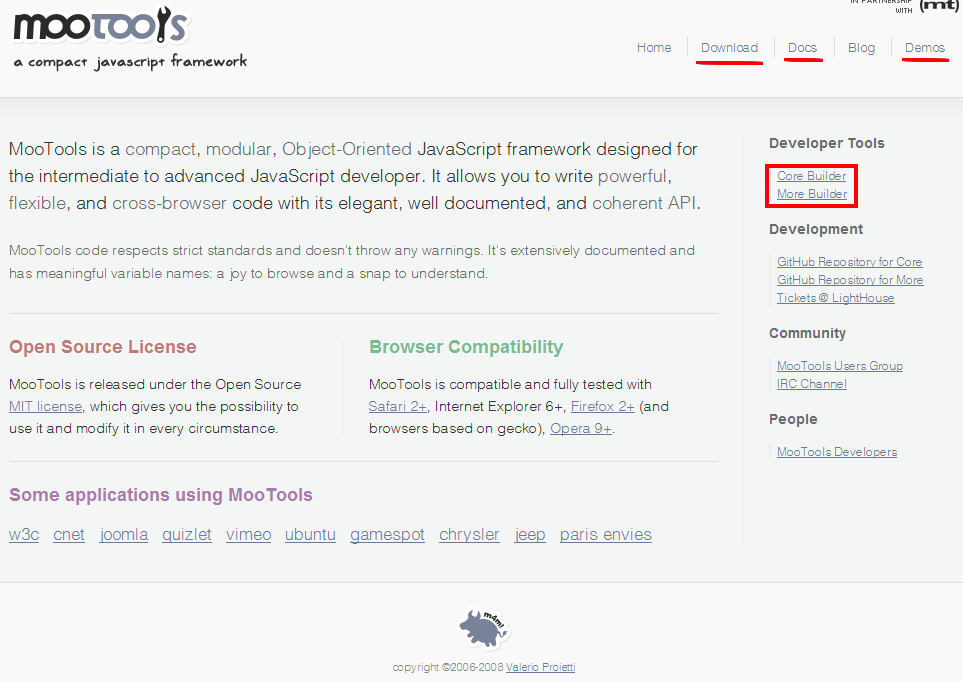
Task: Click the Developer Tools heading
Action: [x=827, y=143]
